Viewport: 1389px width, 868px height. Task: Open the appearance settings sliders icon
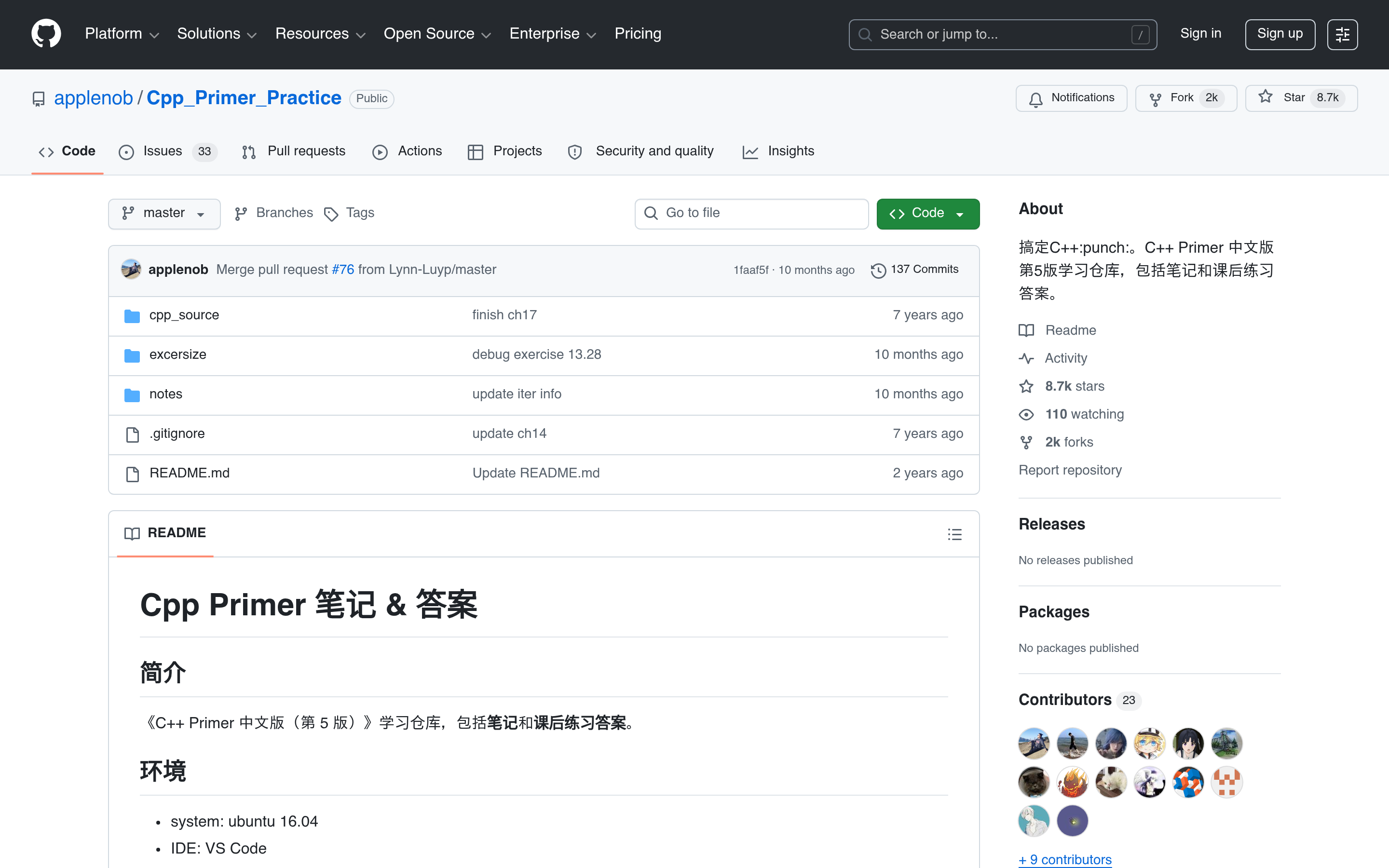click(1342, 34)
